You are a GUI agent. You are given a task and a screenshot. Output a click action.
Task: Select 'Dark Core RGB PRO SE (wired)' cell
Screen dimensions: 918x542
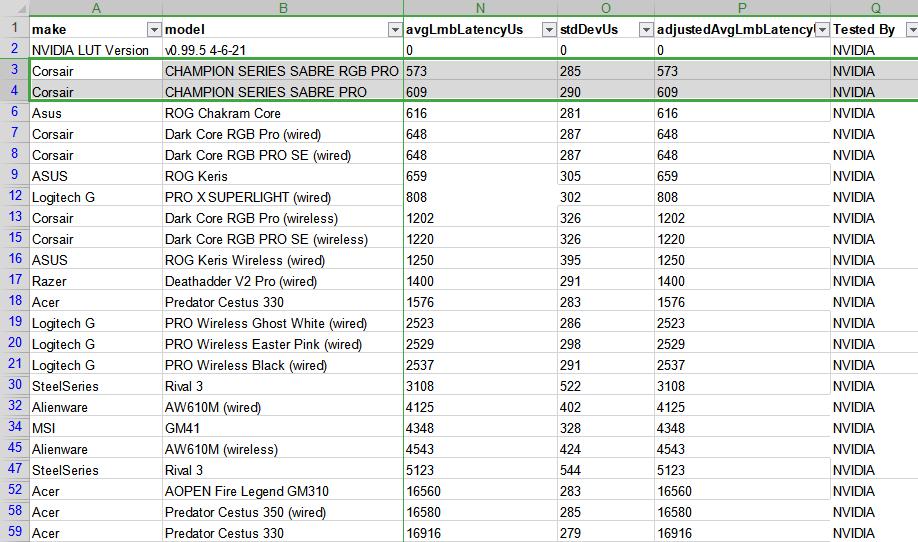coord(283,156)
